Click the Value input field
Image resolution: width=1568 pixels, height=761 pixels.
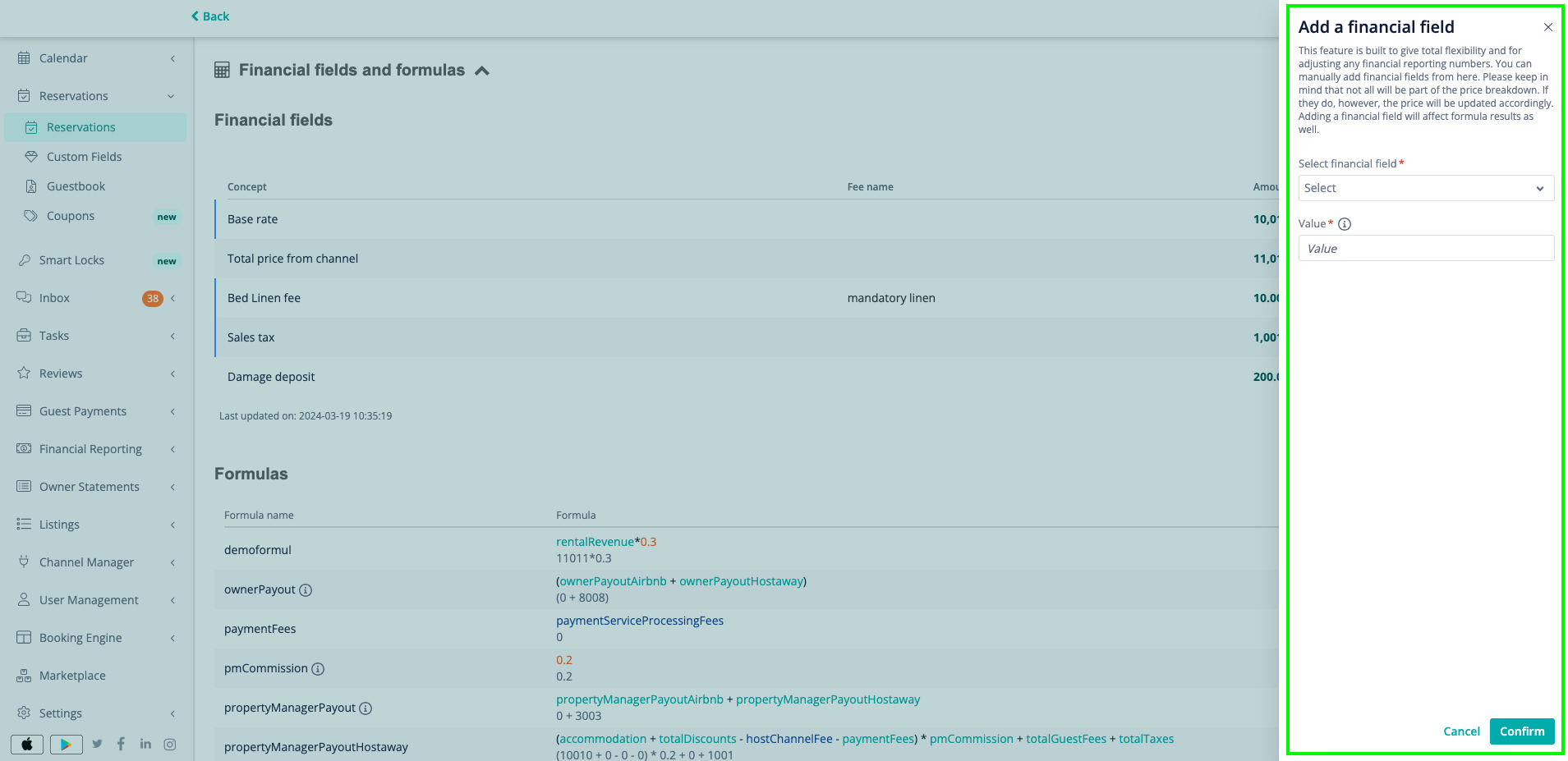1426,248
